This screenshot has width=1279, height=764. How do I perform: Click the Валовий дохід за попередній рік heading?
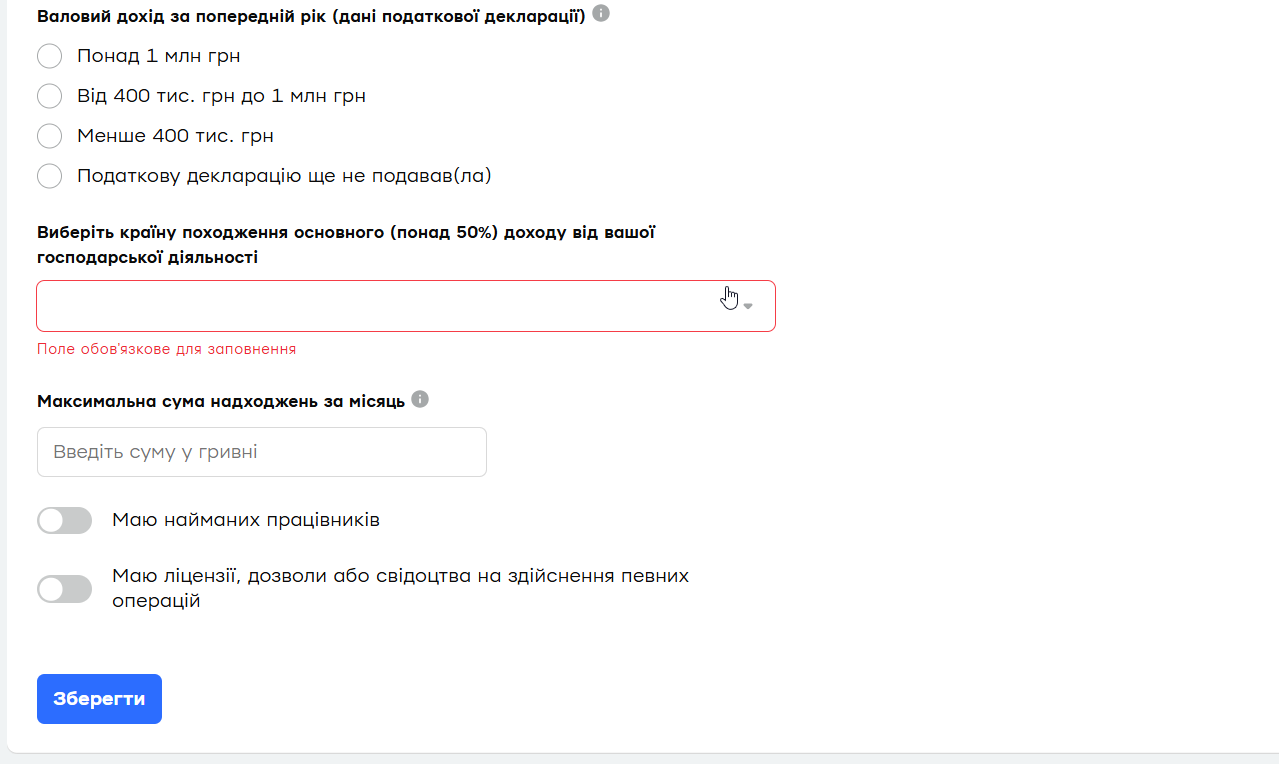pos(310,16)
